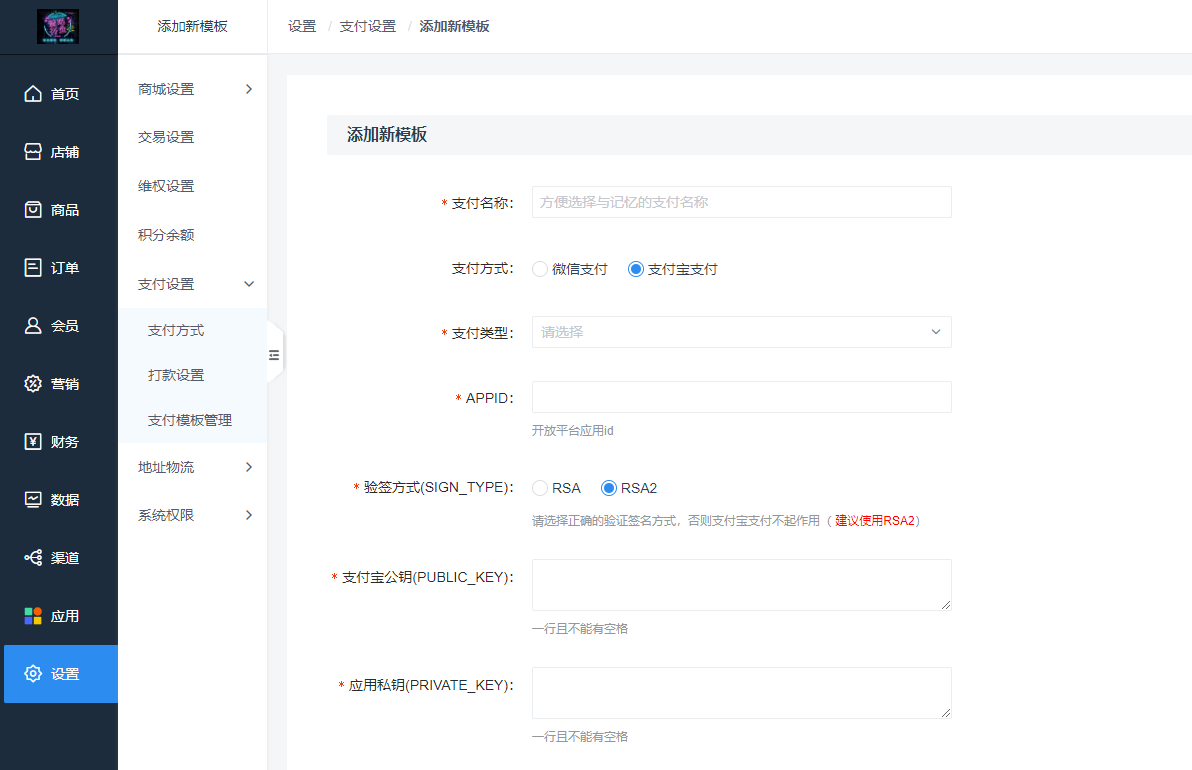Viewport: 1192px width, 770px height.
Task: Open the 店铺 store icon
Action: pos(33,152)
